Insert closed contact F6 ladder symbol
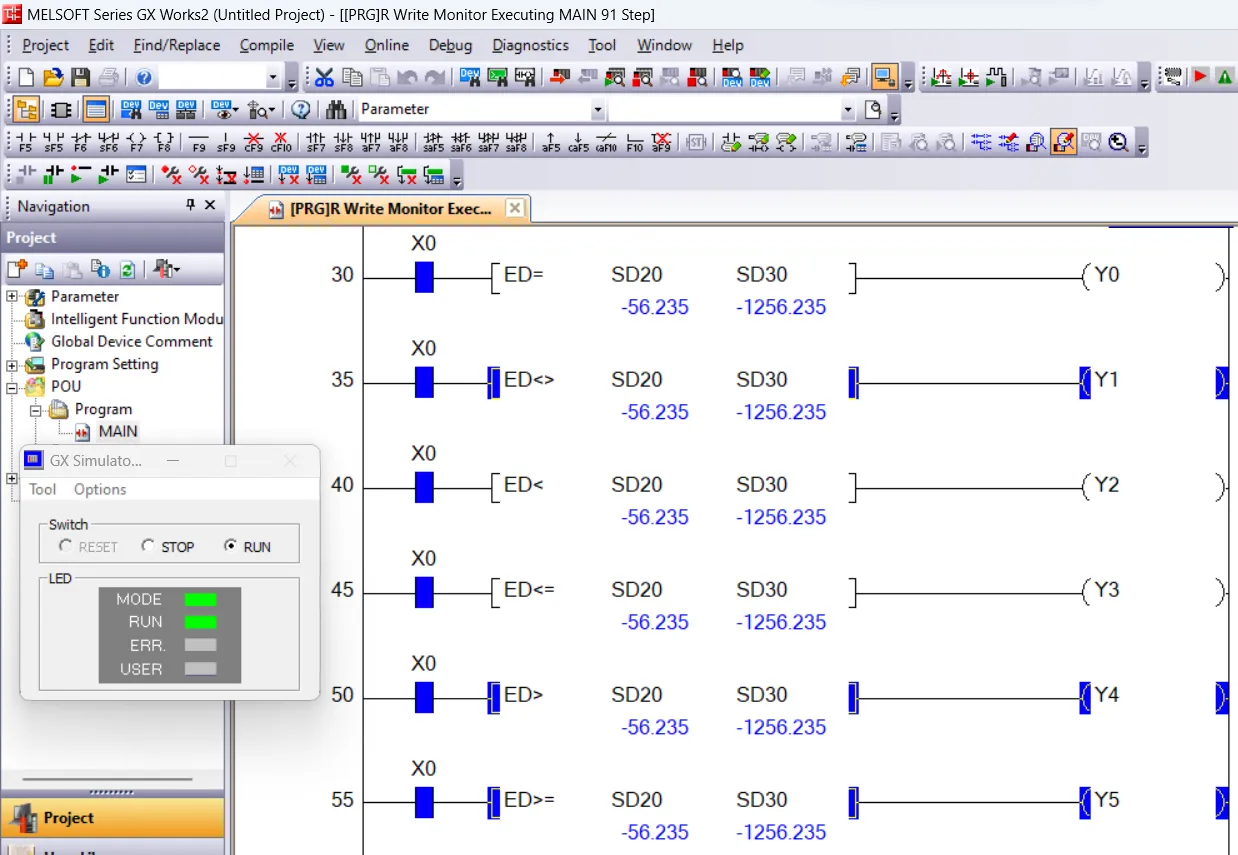The height and width of the screenshot is (855, 1238). click(81, 142)
